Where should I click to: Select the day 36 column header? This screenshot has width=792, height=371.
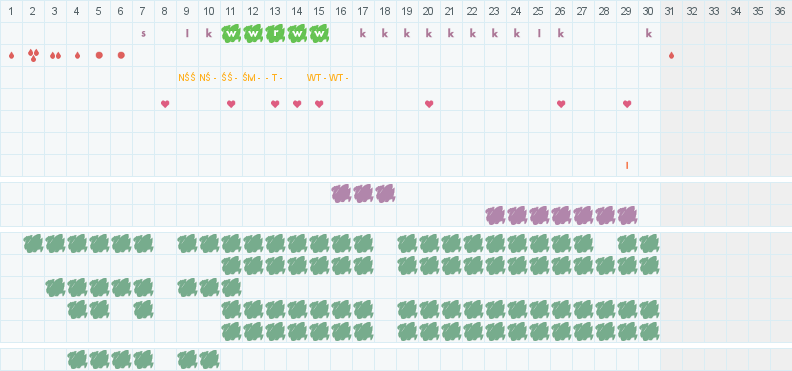pos(780,11)
